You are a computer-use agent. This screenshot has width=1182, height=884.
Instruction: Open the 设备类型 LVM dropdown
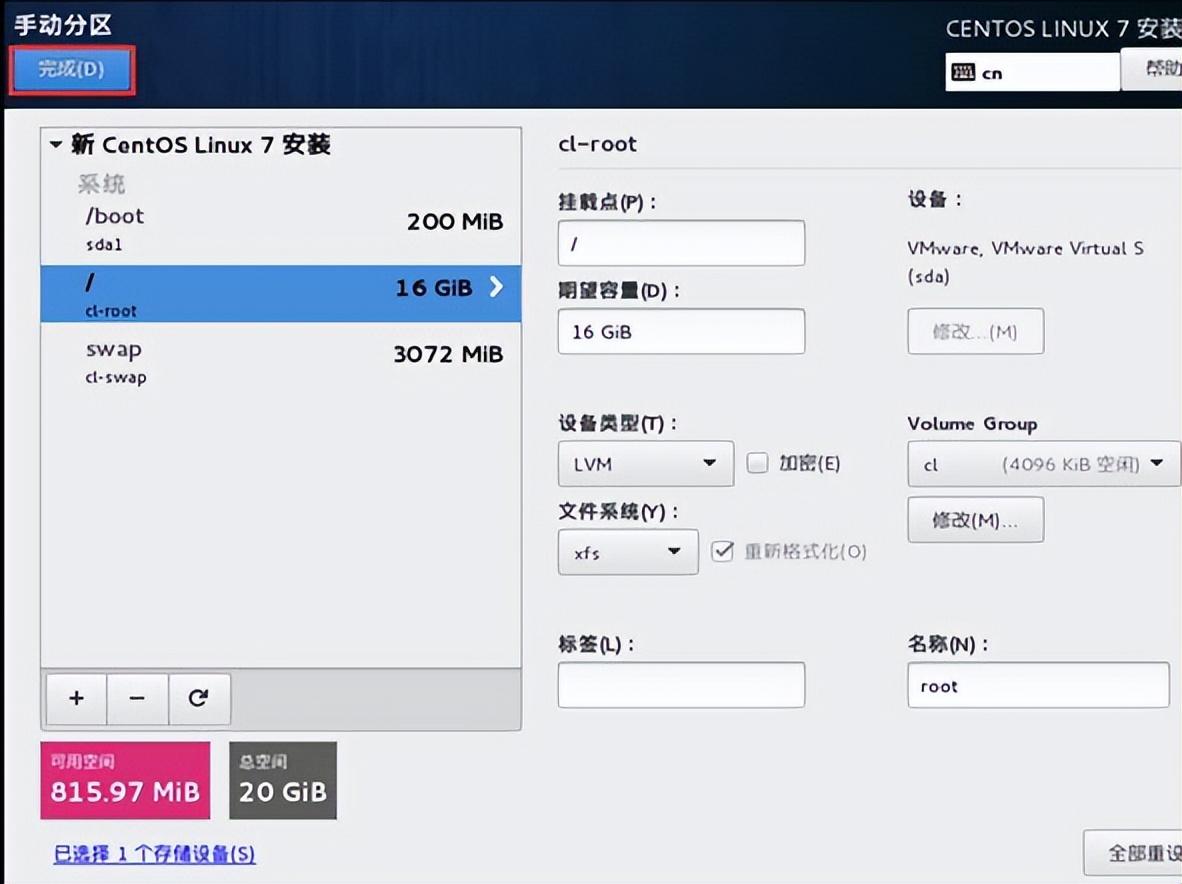[x=645, y=464]
